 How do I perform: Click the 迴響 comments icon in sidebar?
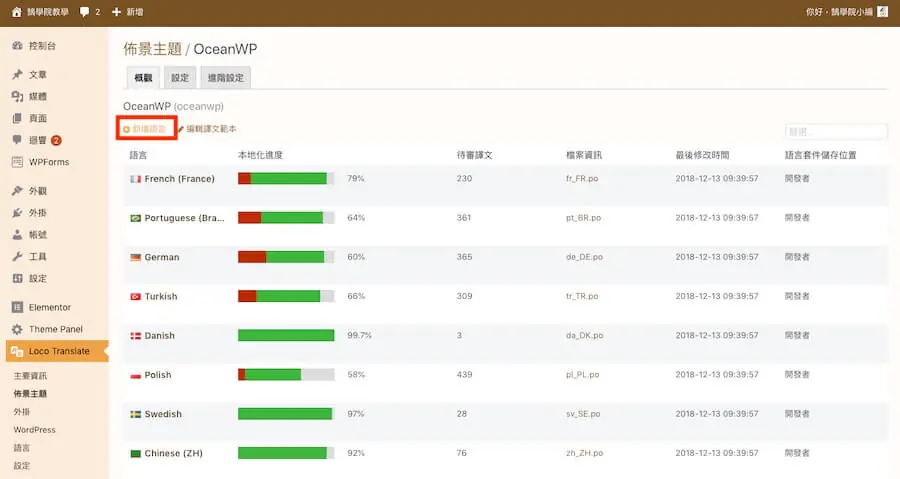click(x=17, y=140)
